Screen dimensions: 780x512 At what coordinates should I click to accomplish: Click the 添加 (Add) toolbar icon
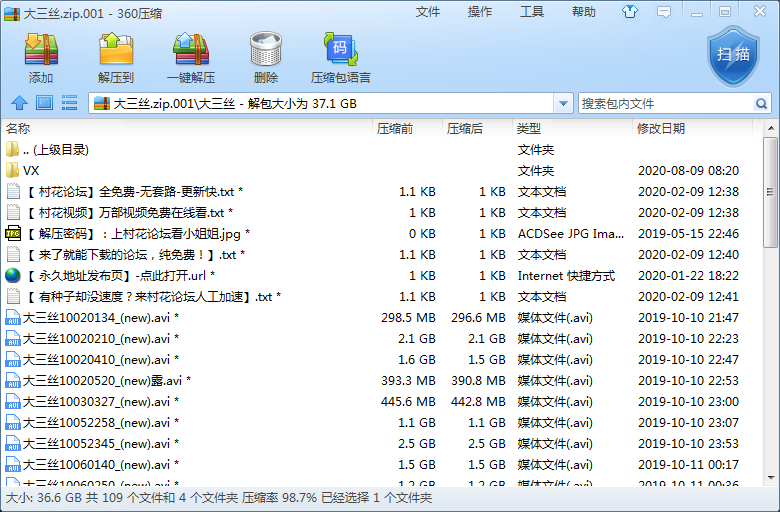pyautogui.click(x=41, y=56)
